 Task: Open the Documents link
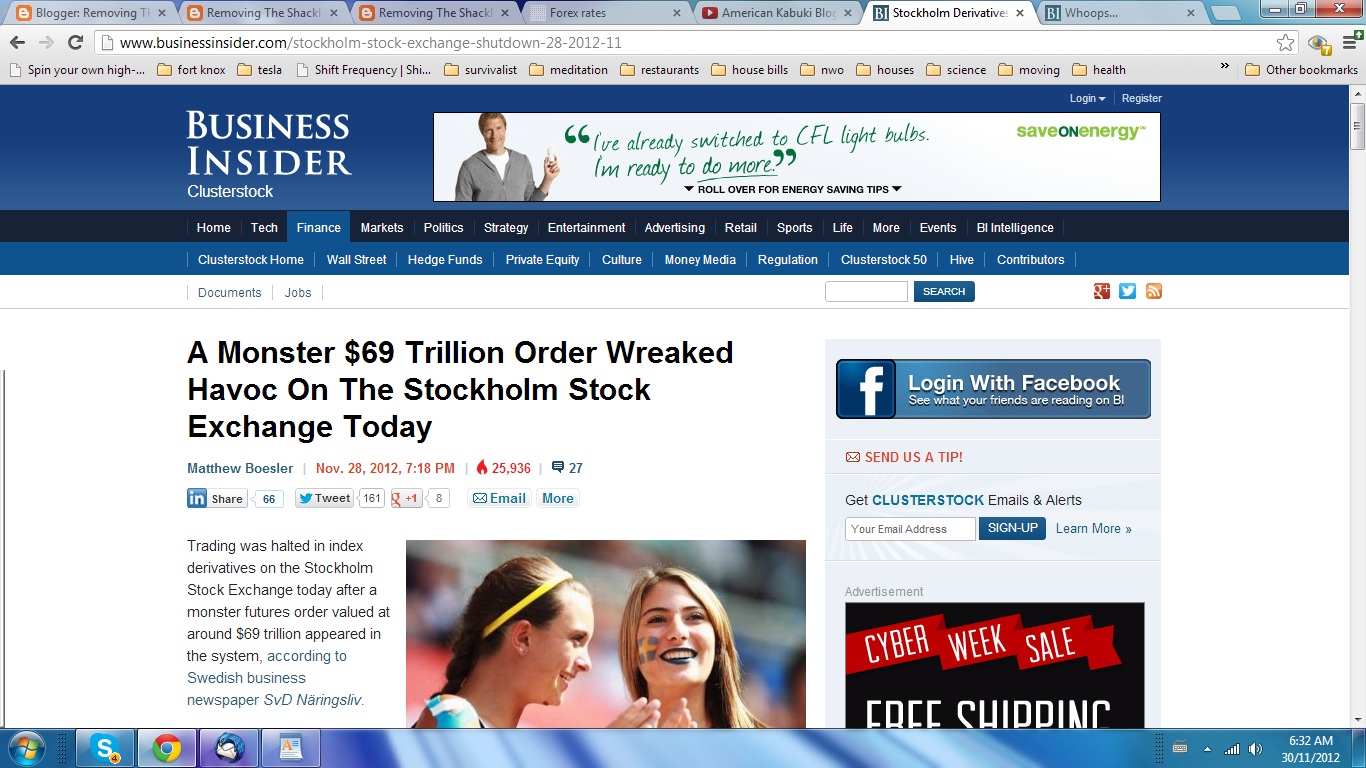[229, 292]
